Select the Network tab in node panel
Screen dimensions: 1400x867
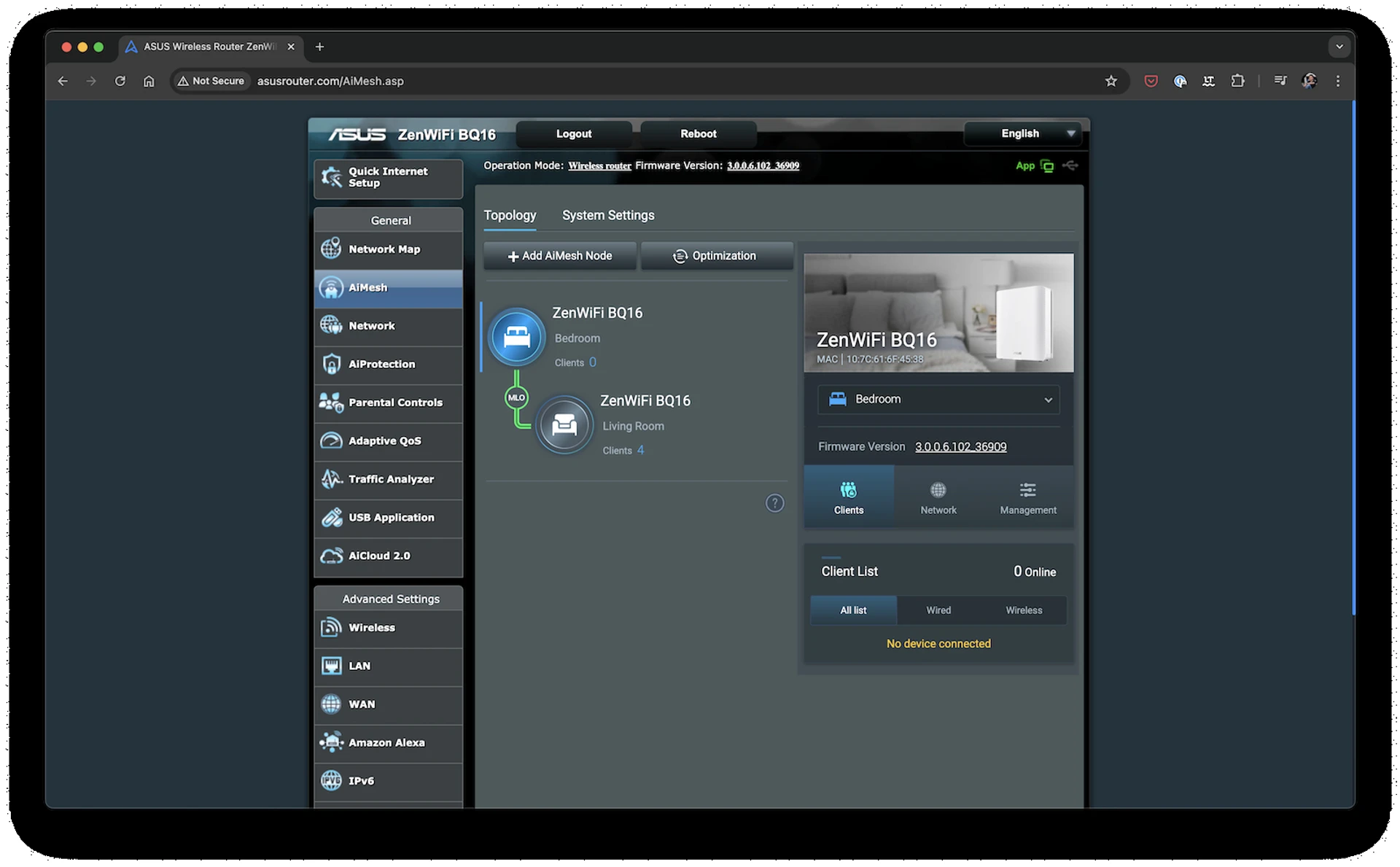click(938, 497)
